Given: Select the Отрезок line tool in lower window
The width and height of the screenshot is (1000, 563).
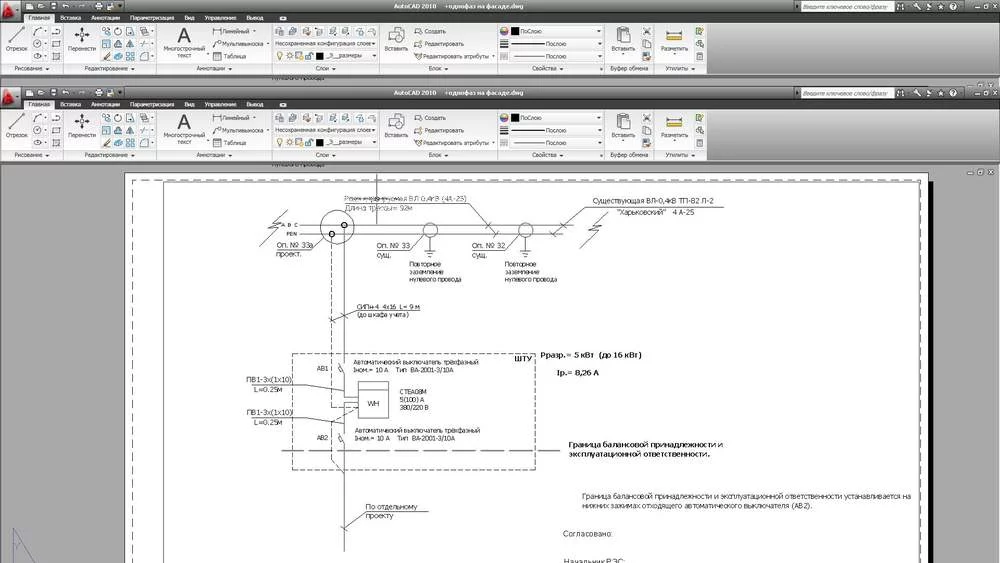Looking at the screenshot, I should coord(17,125).
